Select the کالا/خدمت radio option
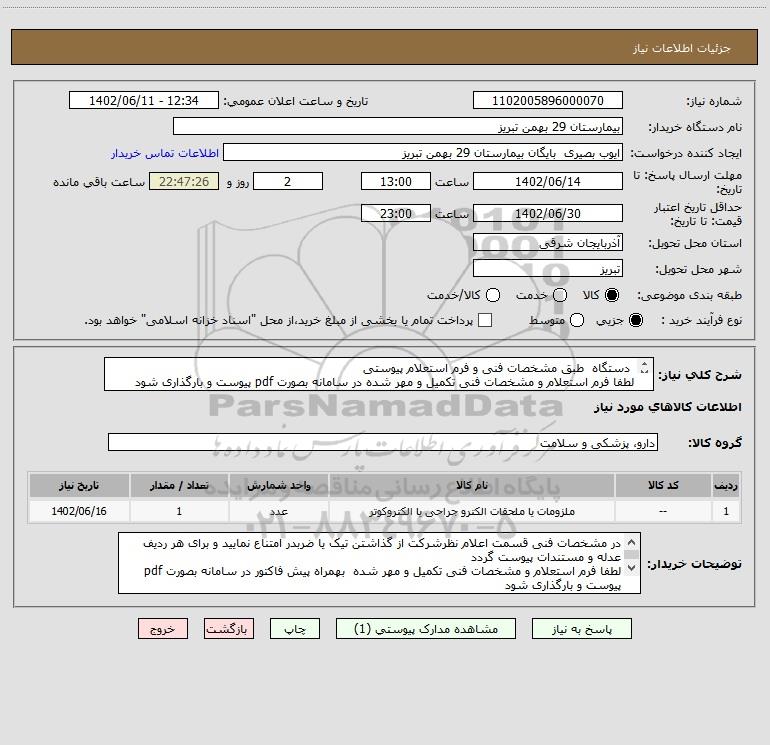The width and height of the screenshot is (770, 745). click(493, 295)
